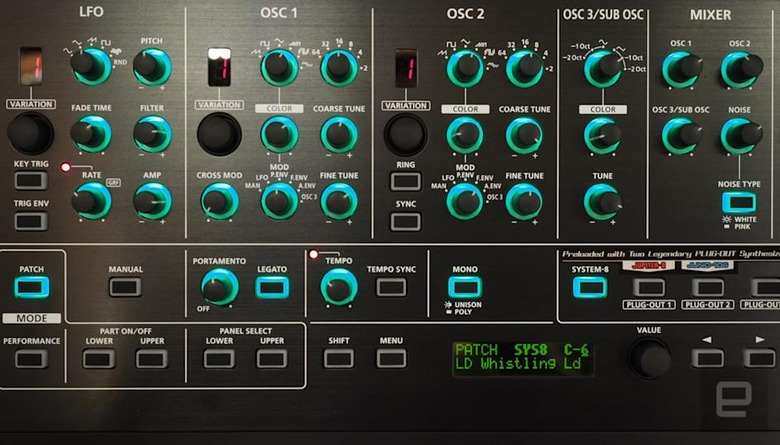Viewport: 780px width, 445px height.
Task: Select the Plug-Out 1 button
Action: [648, 287]
